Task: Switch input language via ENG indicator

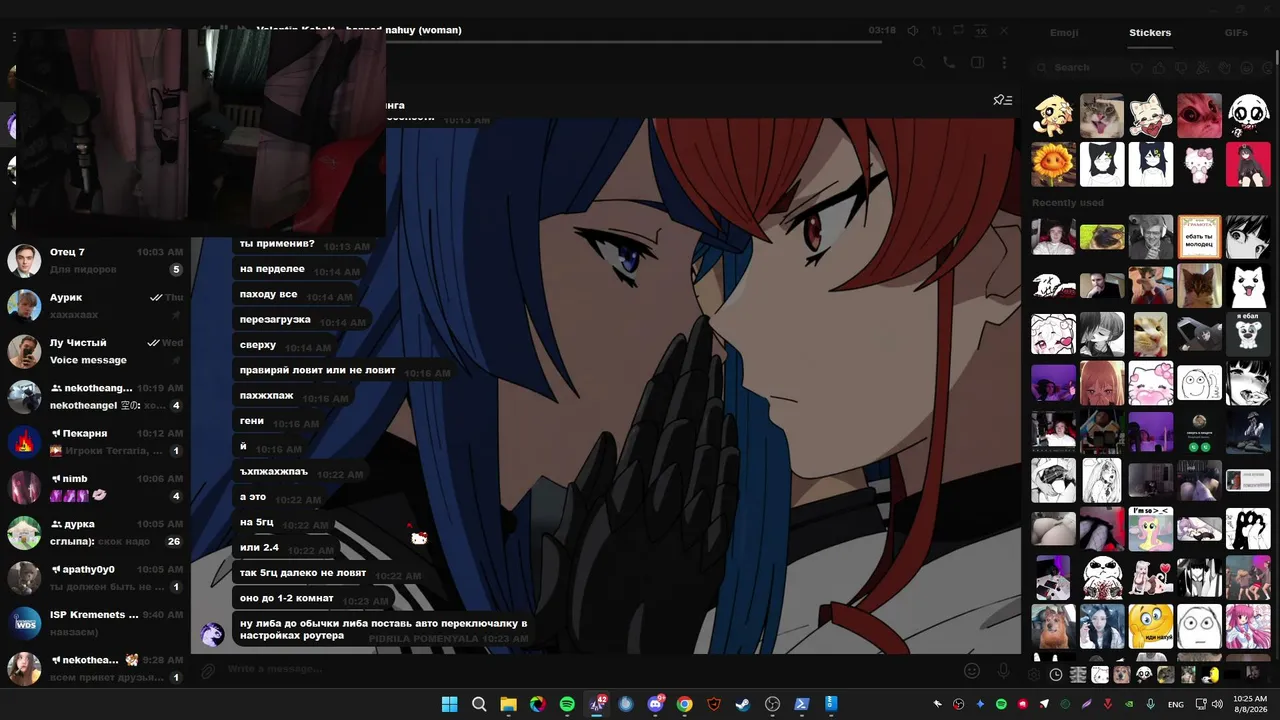Action: point(1176,704)
